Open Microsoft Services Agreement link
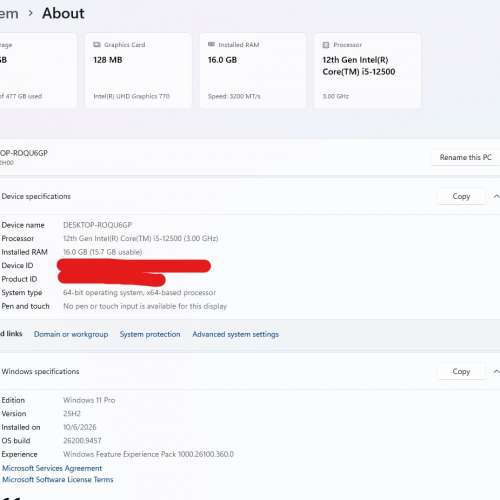The height and width of the screenshot is (500, 500). coord(52,468)
